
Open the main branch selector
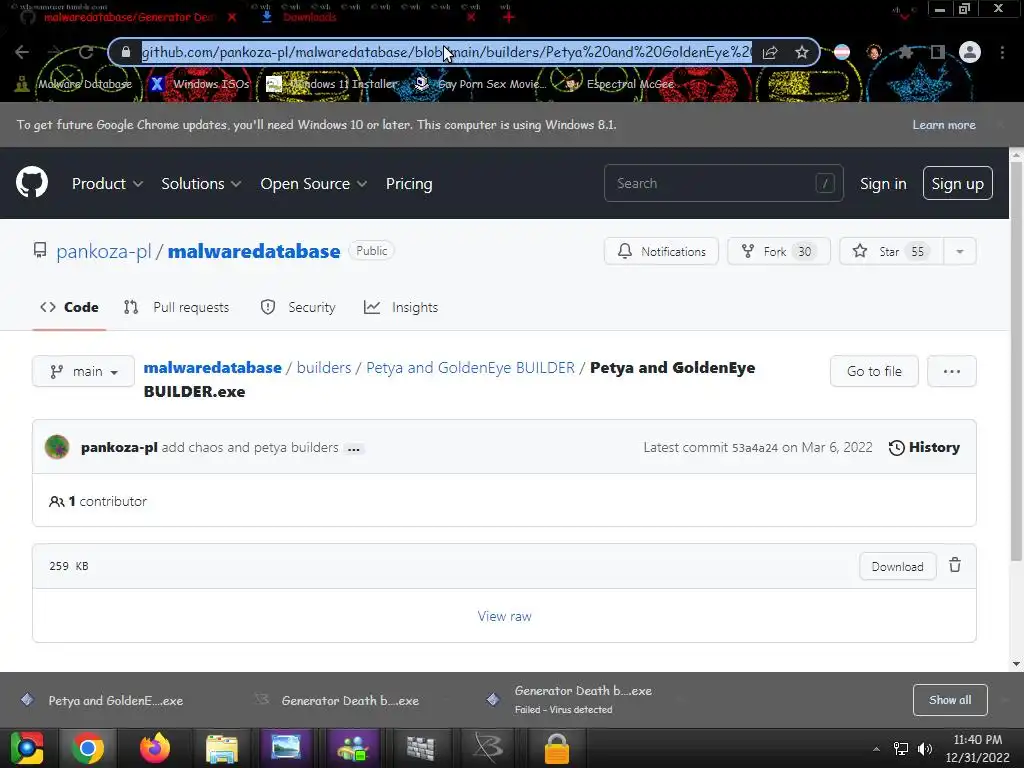point(83,372)
